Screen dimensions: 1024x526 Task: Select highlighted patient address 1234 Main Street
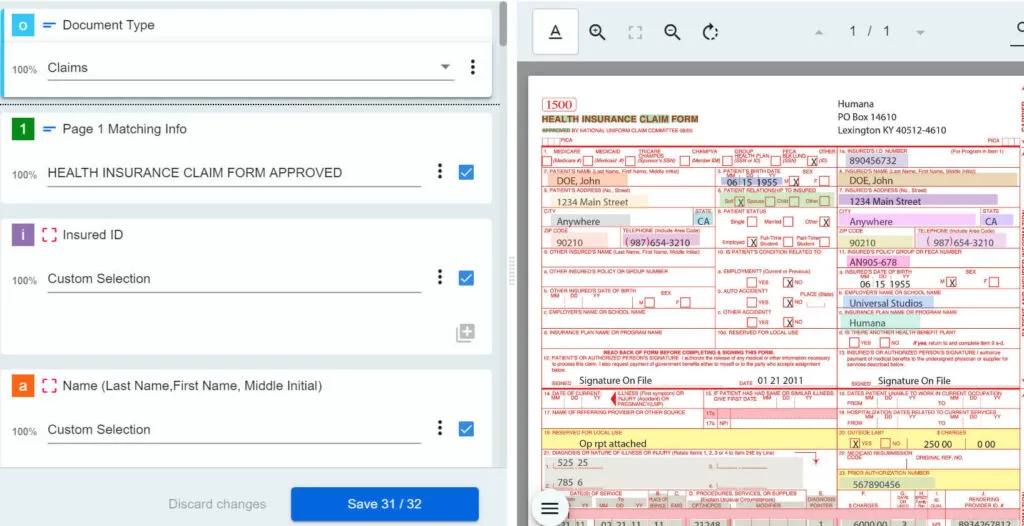point(598,202)
